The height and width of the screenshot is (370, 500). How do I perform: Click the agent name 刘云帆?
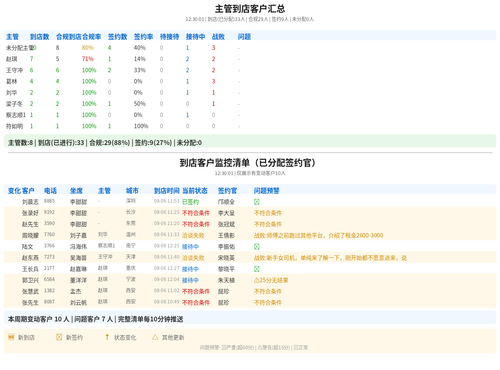(x=78, y=302)
